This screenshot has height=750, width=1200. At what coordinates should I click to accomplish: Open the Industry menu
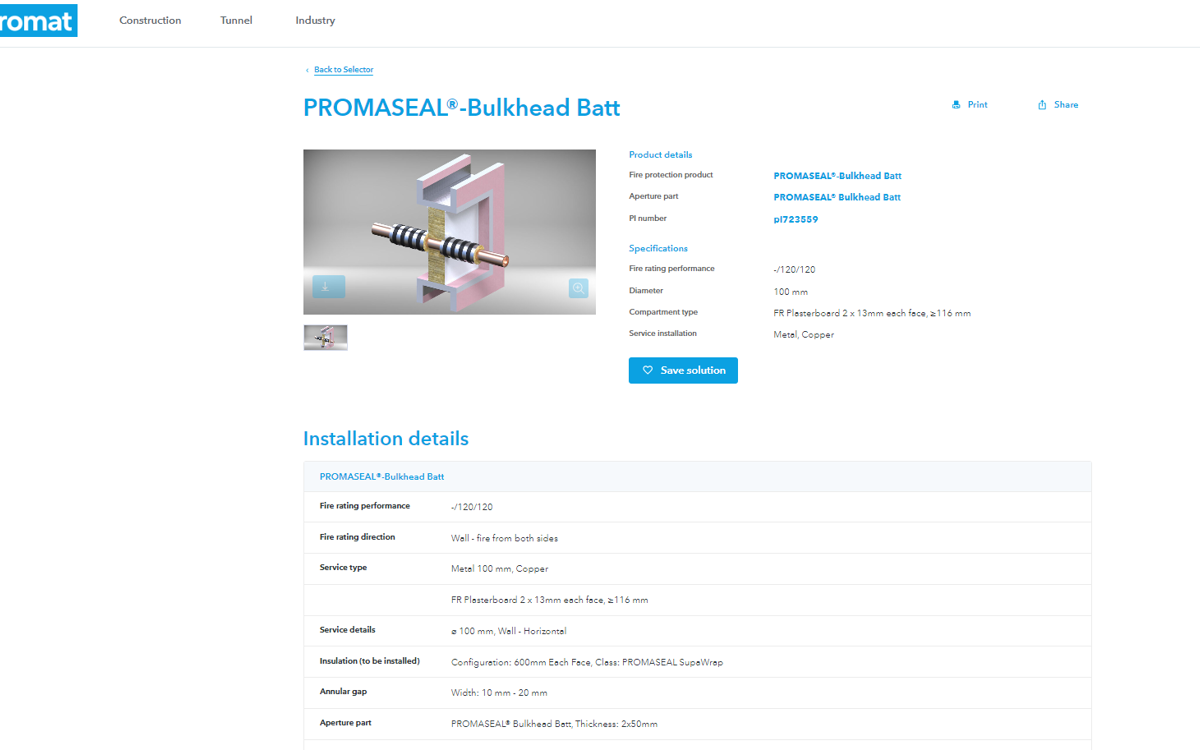click(x=315, y=20)
